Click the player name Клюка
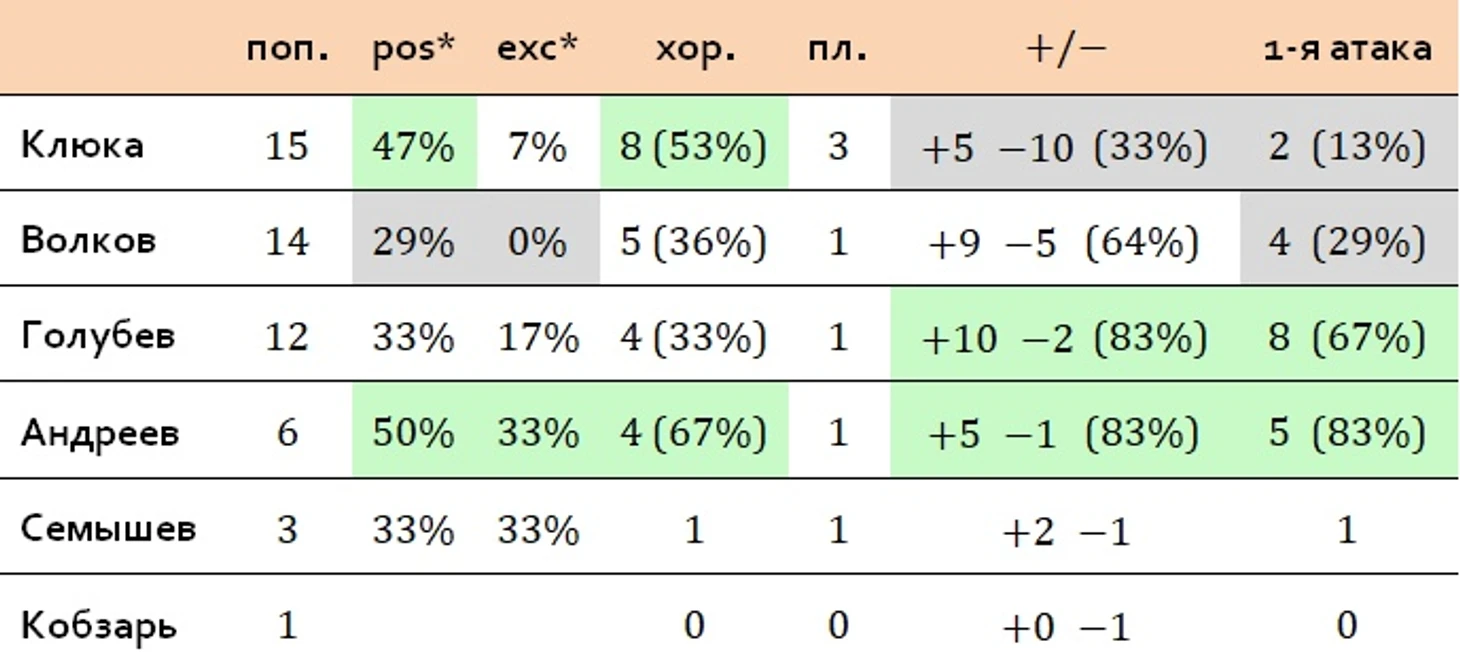 pos(82,146)
